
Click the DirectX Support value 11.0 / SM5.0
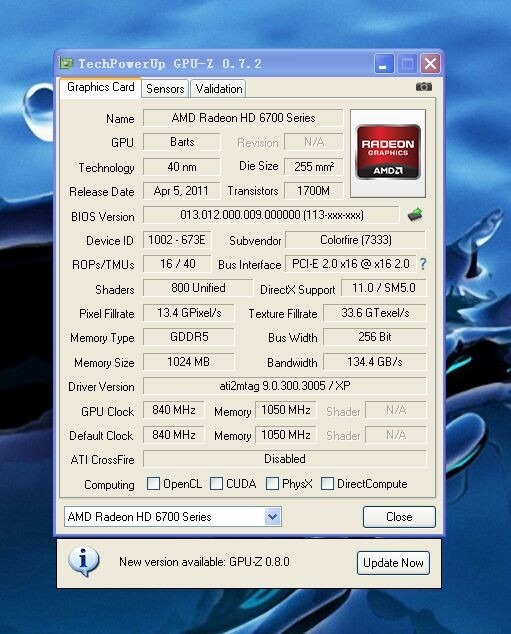point(384,288)
